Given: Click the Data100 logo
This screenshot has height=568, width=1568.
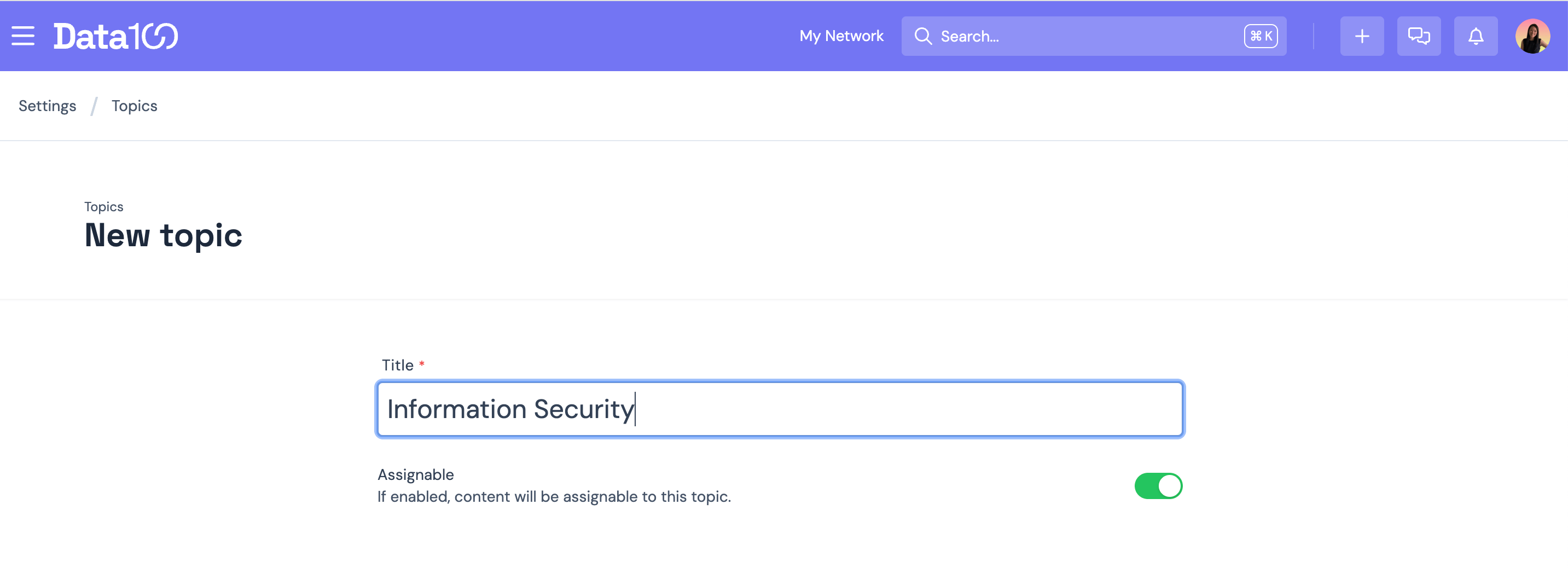Looking at the screenshot, I should 115,36.
